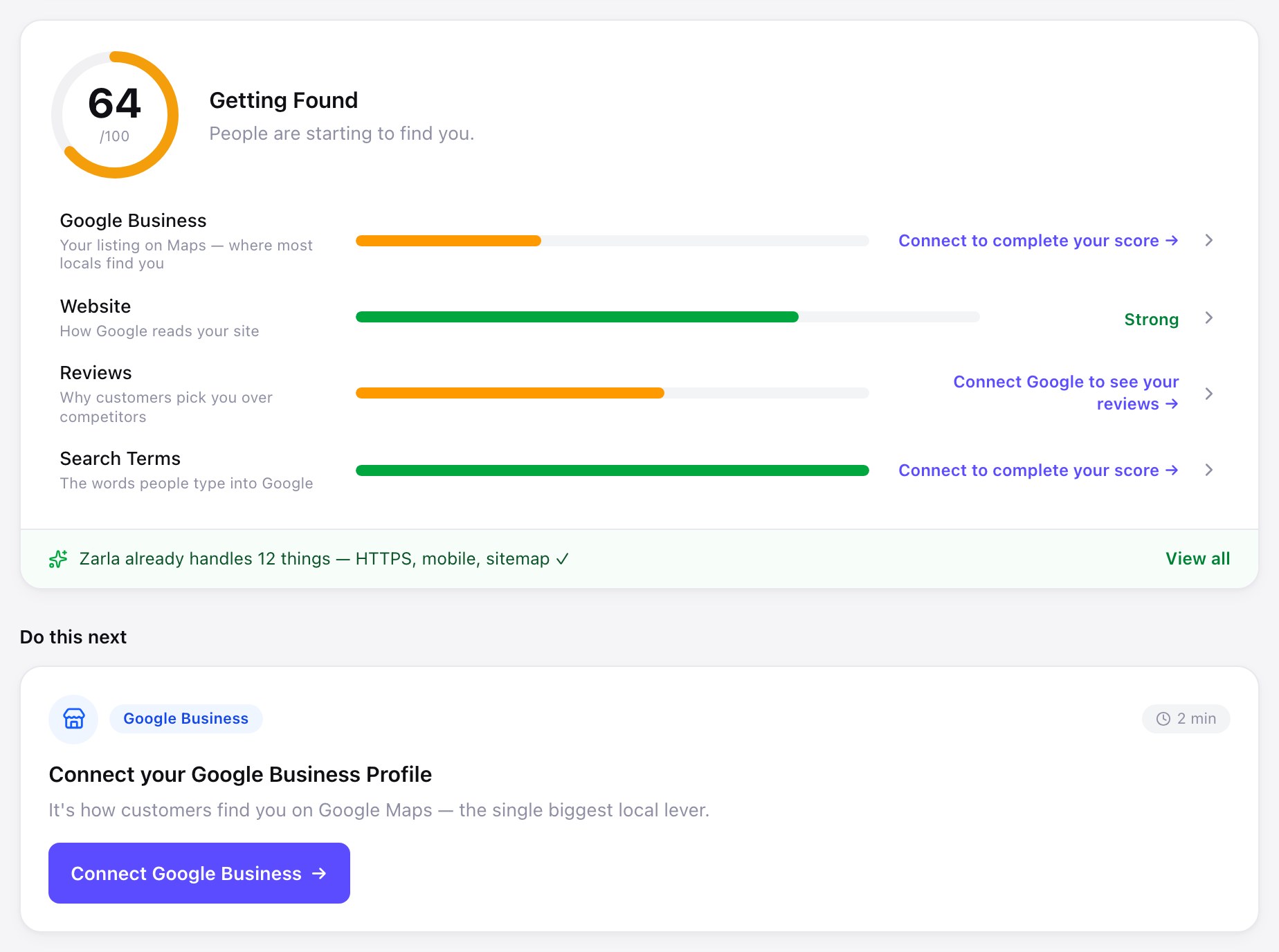
Task: Open Google Business 'Connect to complete your score' link
Action: [1038, 241]
